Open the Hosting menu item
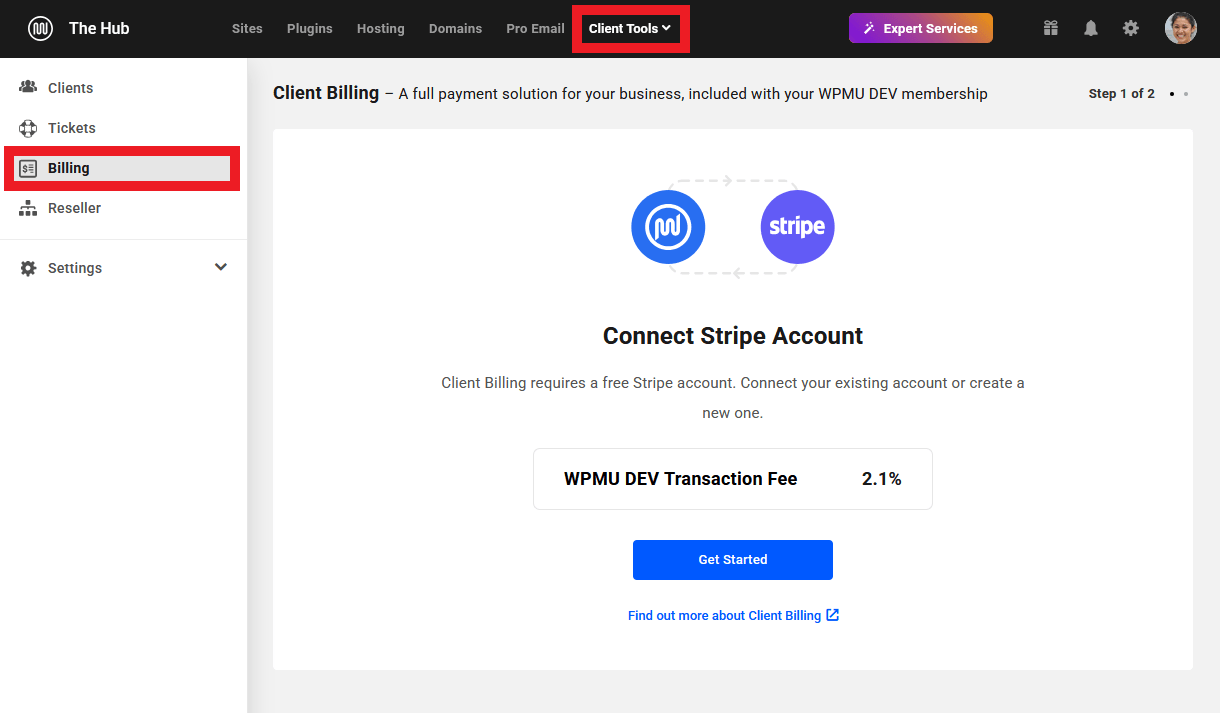 click(x=380, y=28)
